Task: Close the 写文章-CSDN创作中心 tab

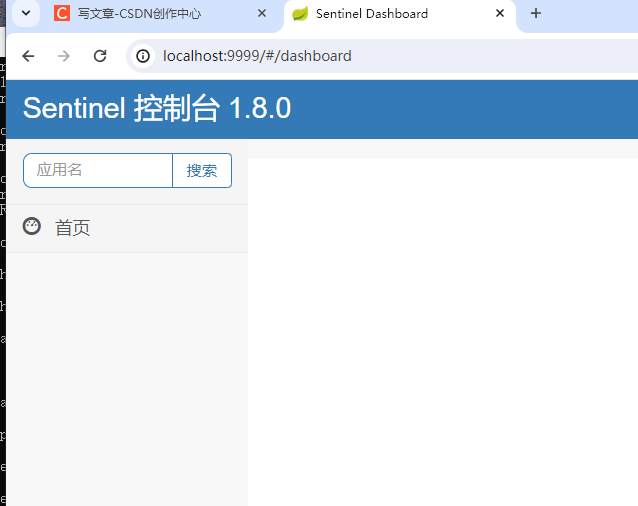Action: pyautogui.click(x=262, y=13)
